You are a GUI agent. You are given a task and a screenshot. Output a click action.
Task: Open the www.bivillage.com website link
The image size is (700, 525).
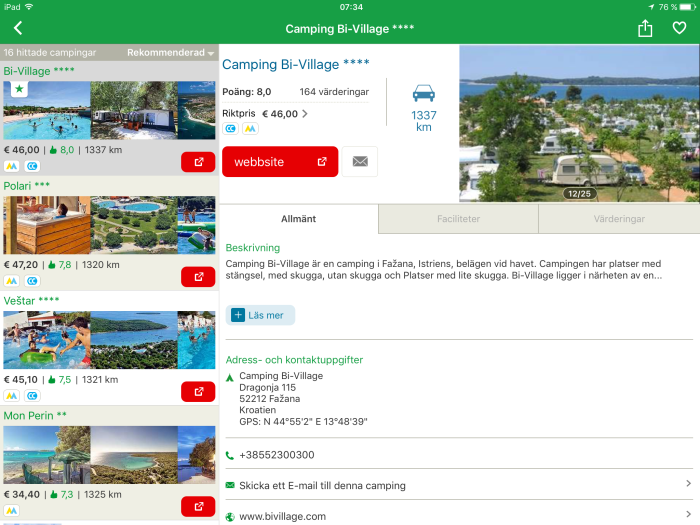click(x=459, y=516)
